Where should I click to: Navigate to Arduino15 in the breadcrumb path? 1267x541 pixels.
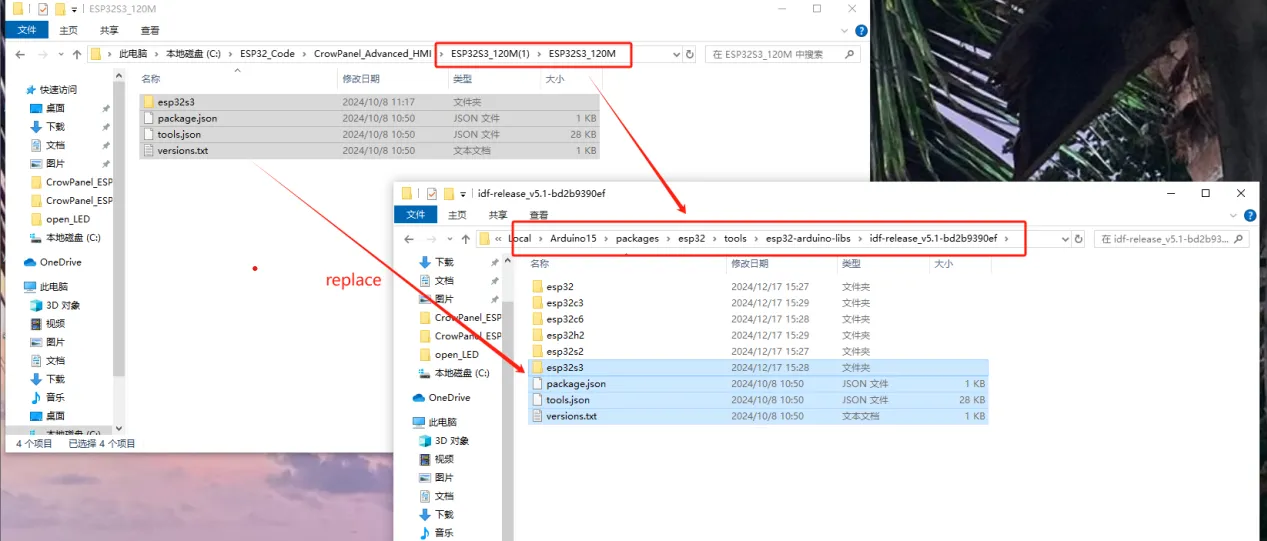click(x=572, y=239)
